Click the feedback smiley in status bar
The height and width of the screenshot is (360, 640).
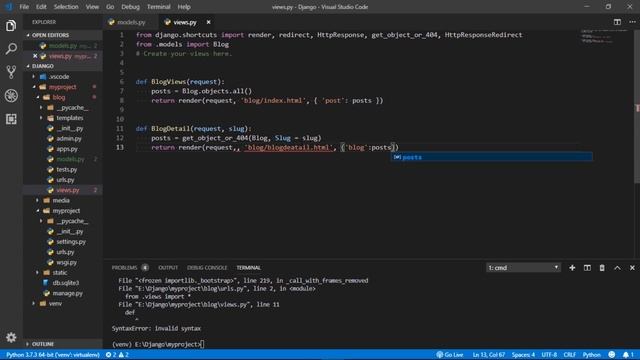click(x=611, y=355)
